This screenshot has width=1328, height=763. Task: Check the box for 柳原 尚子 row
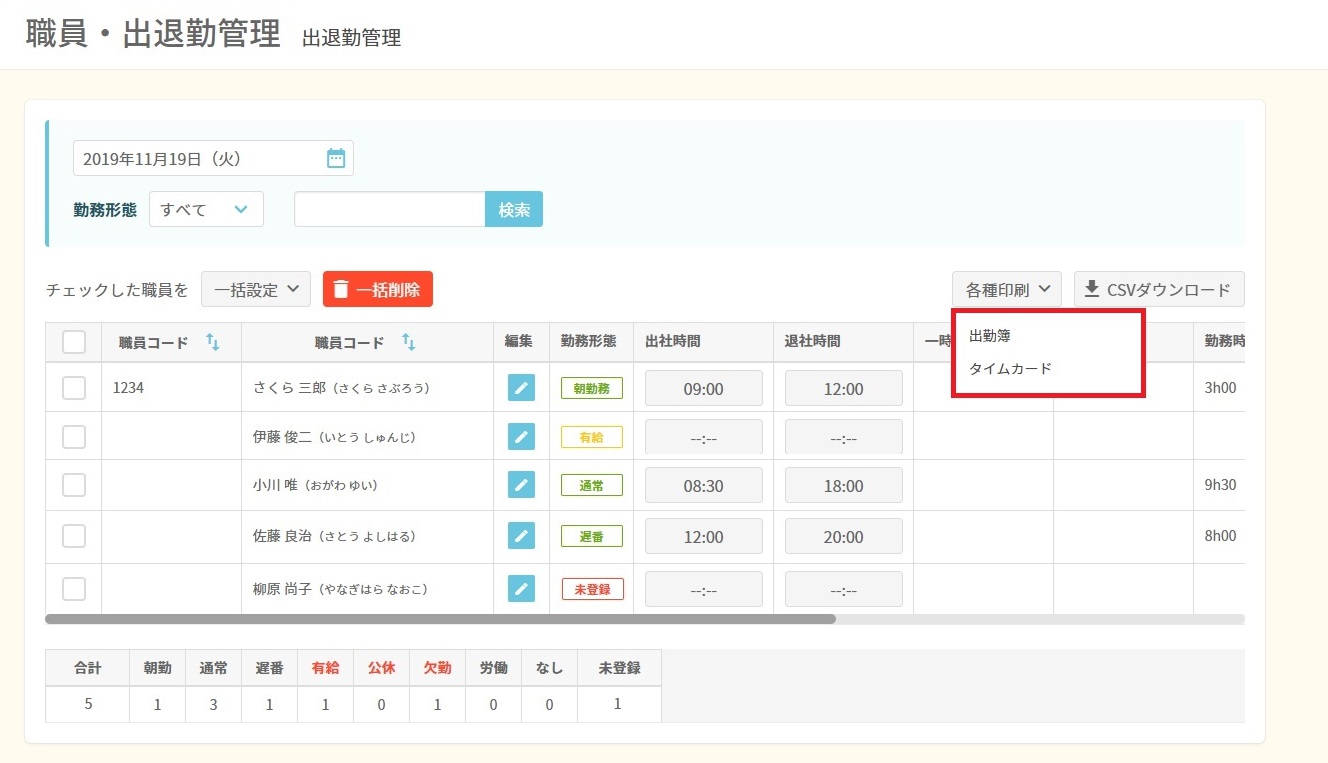click(74, 589)
